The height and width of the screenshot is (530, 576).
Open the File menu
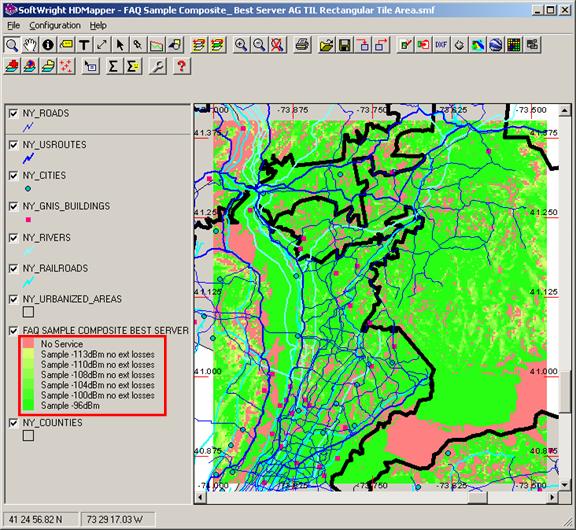(x=14, y=25)
